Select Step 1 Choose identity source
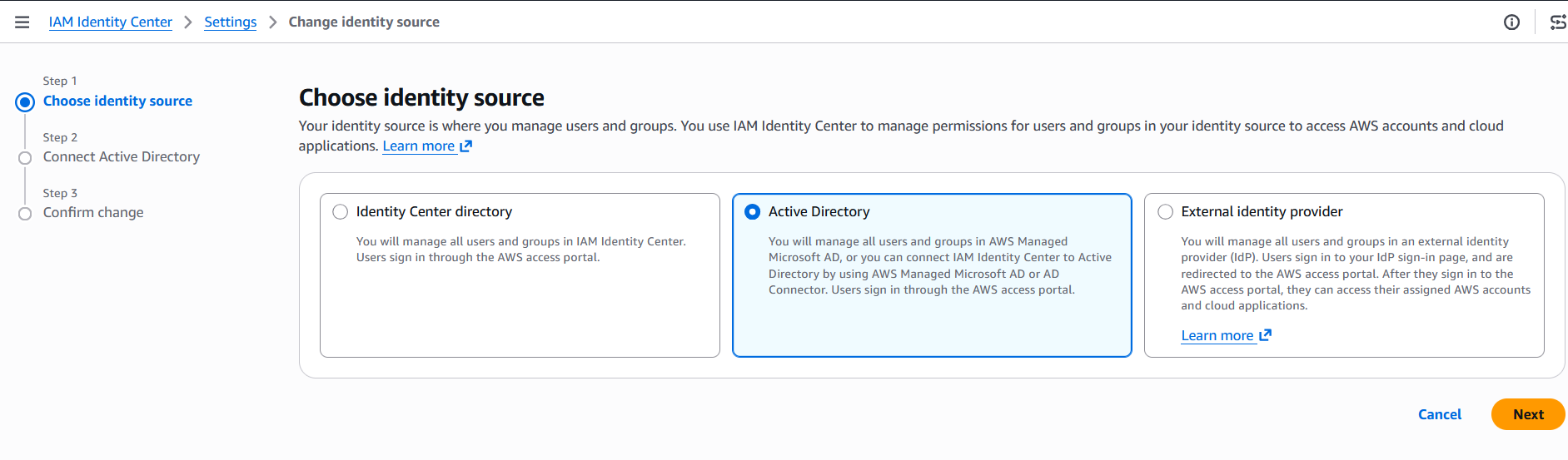 (x=117, y=101)
